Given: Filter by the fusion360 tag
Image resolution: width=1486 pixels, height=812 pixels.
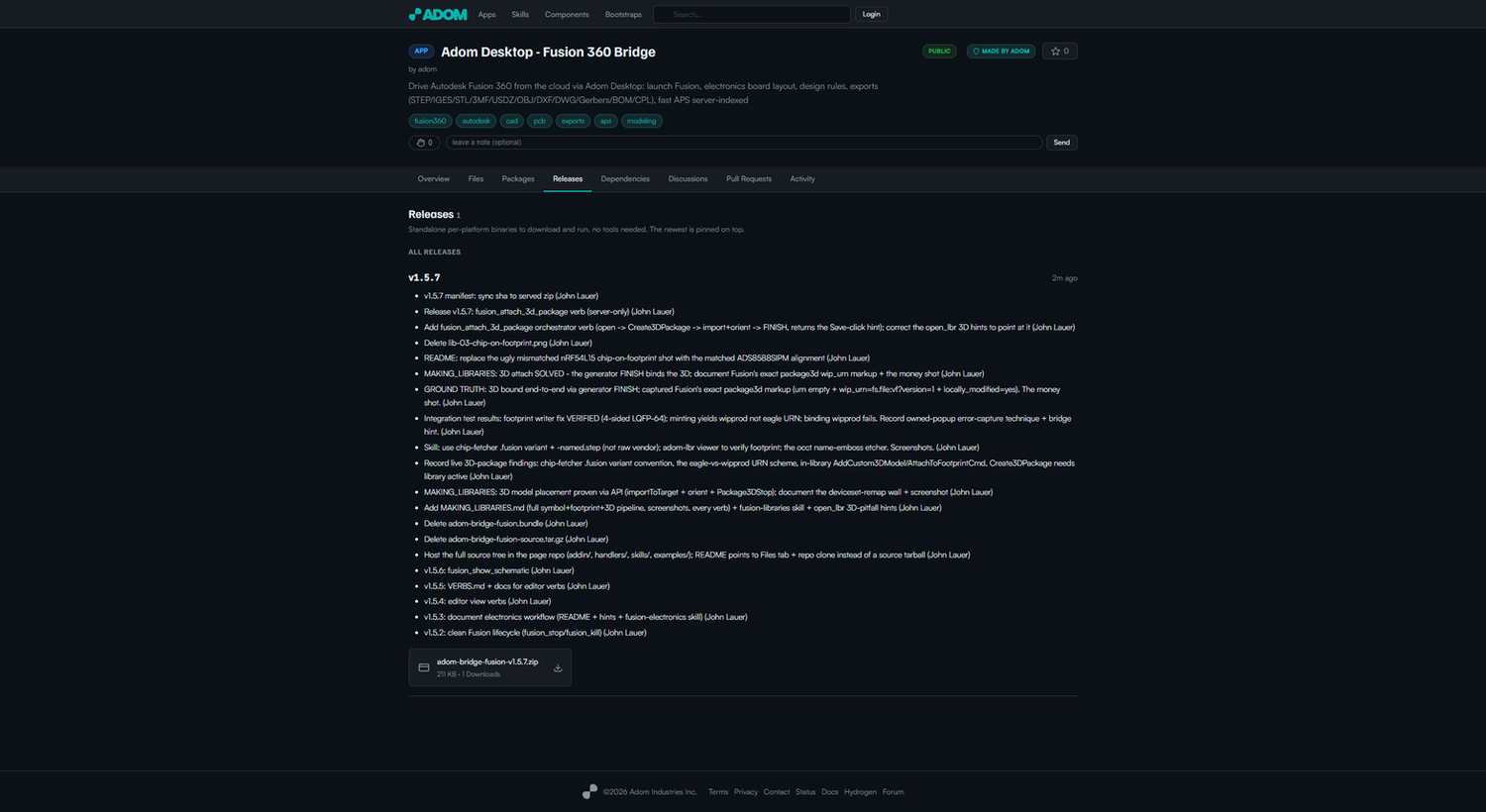Looking at the screenshot, I should pos(430,121).
